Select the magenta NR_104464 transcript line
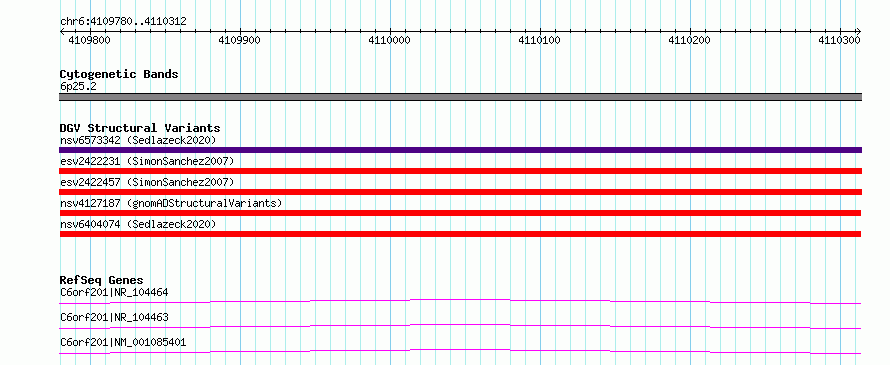Screen dimensions: 890x365 click(460, 301)
